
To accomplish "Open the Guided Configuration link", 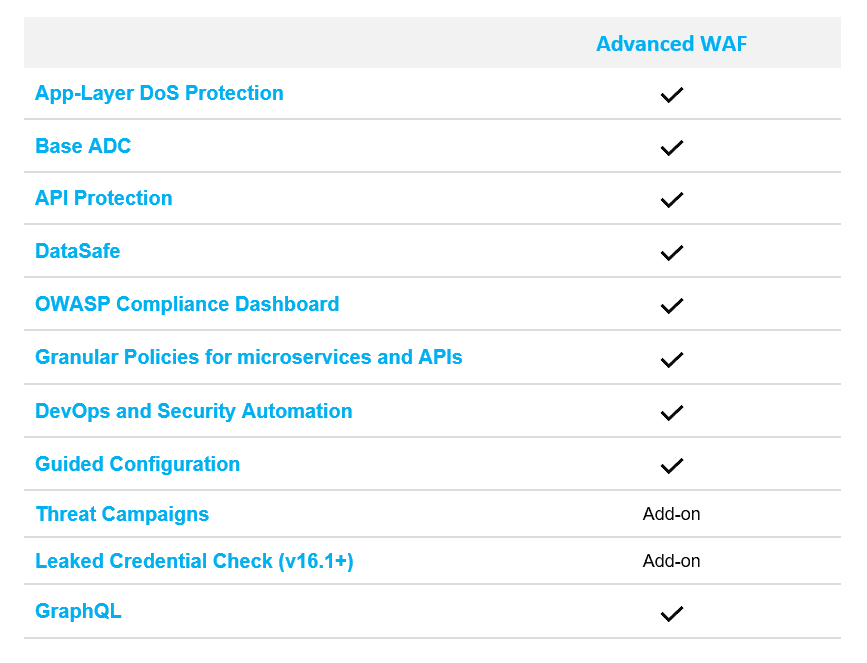I will [137, 464].
